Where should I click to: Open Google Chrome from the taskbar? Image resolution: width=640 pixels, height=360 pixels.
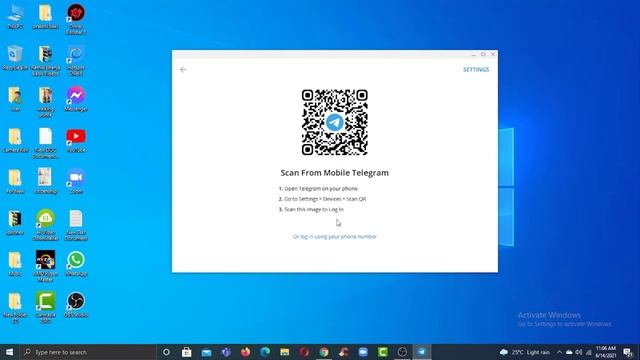click(324, 352)
